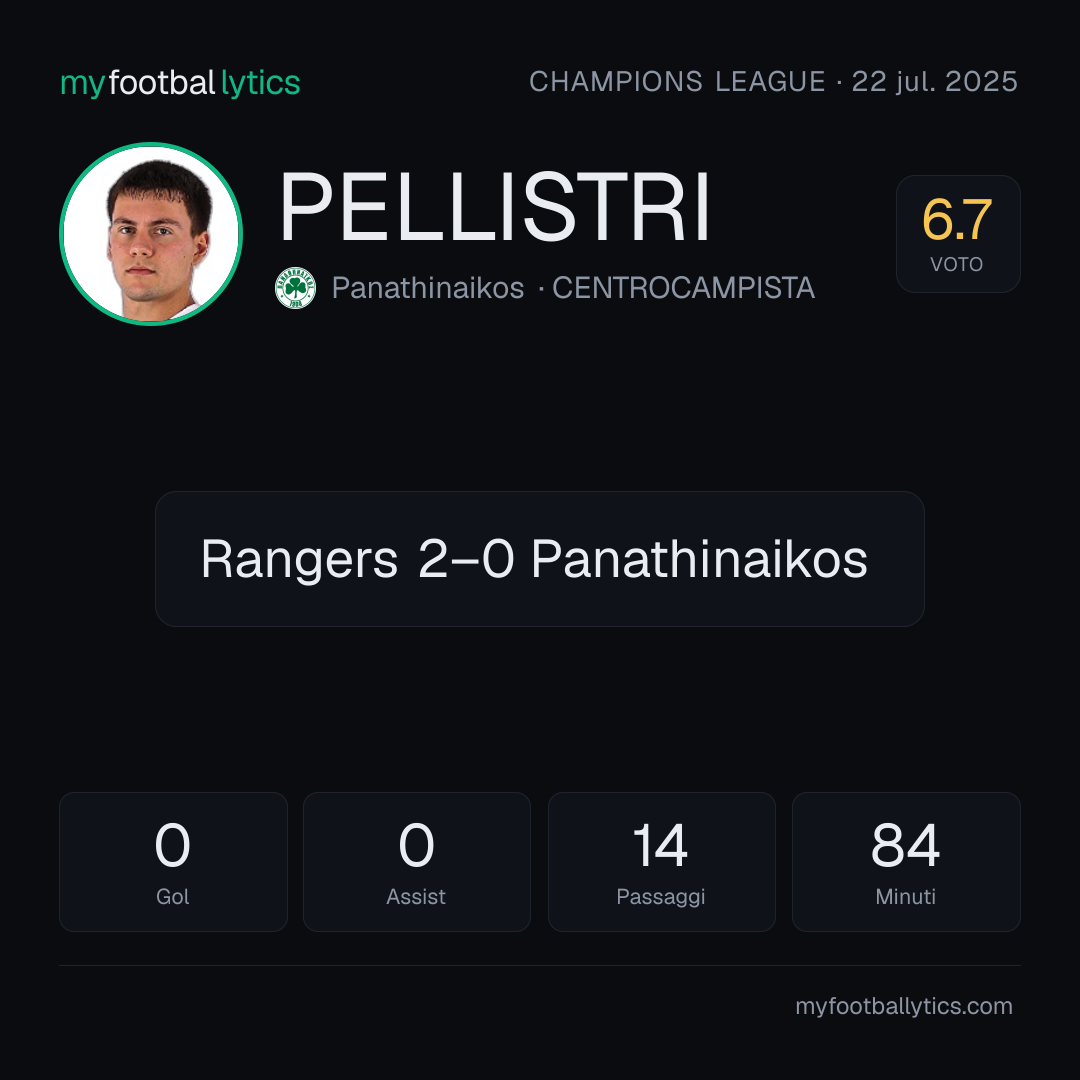Select the Passaggi stat card showing 14
This screenshot has width=1080, height=1080.
coord(661,862)
